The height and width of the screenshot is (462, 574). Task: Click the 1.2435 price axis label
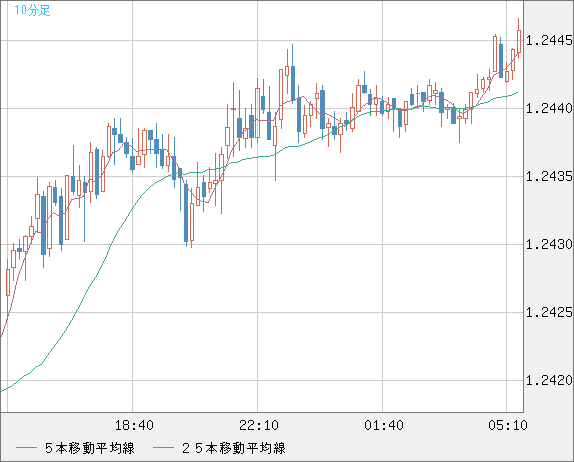point(549,176)
